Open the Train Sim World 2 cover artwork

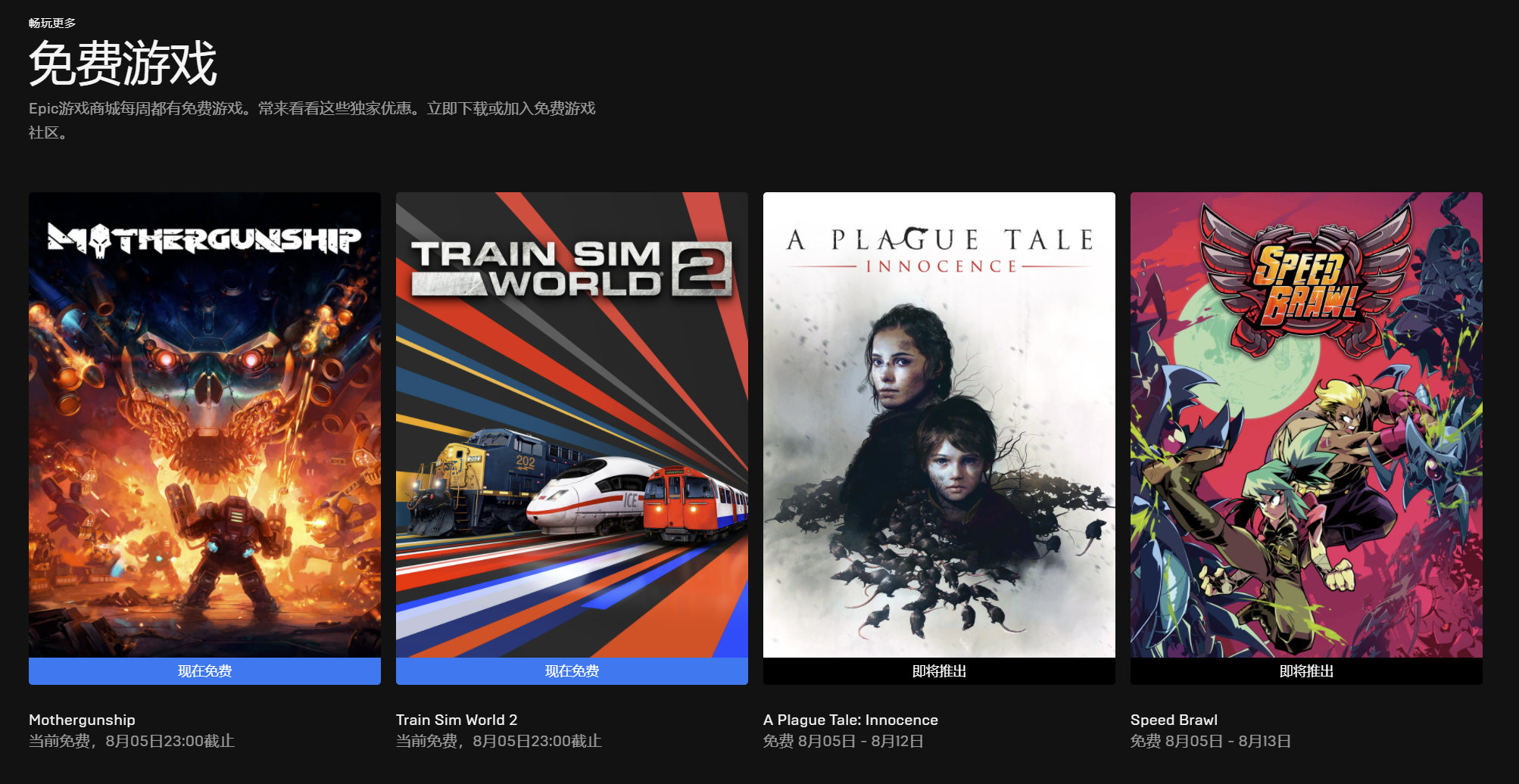[x=572, y=425]
